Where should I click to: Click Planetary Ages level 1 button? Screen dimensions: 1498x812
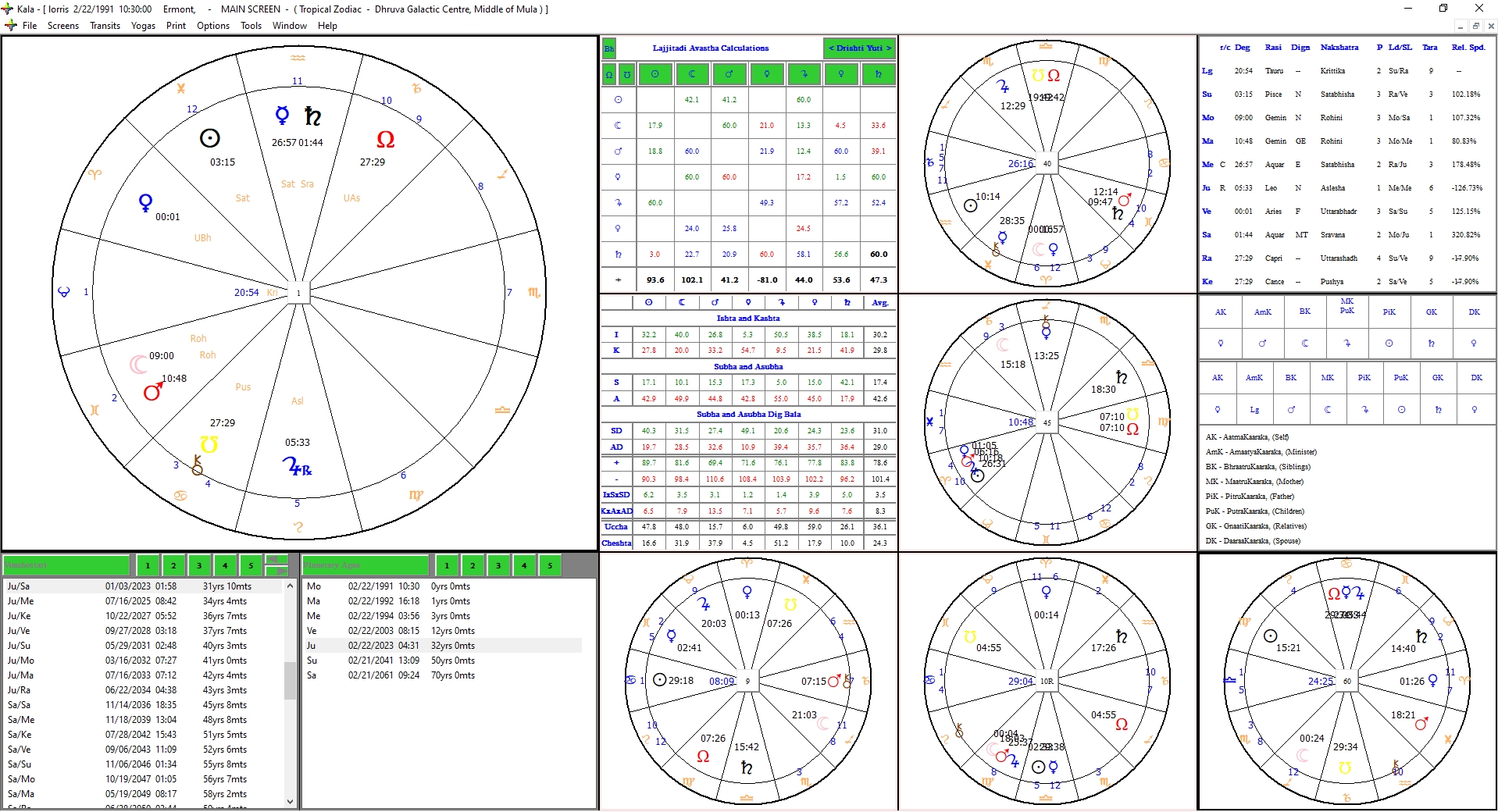447,565
